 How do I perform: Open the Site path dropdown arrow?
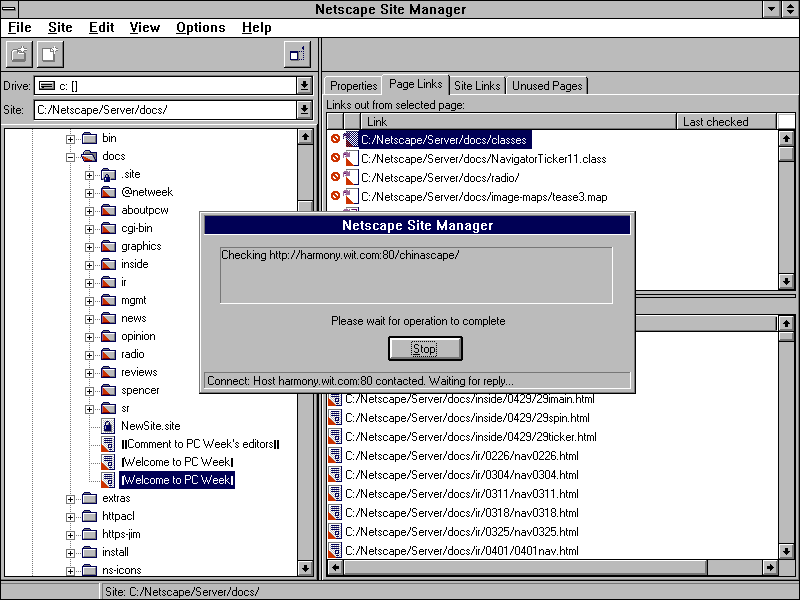(304, 110)
